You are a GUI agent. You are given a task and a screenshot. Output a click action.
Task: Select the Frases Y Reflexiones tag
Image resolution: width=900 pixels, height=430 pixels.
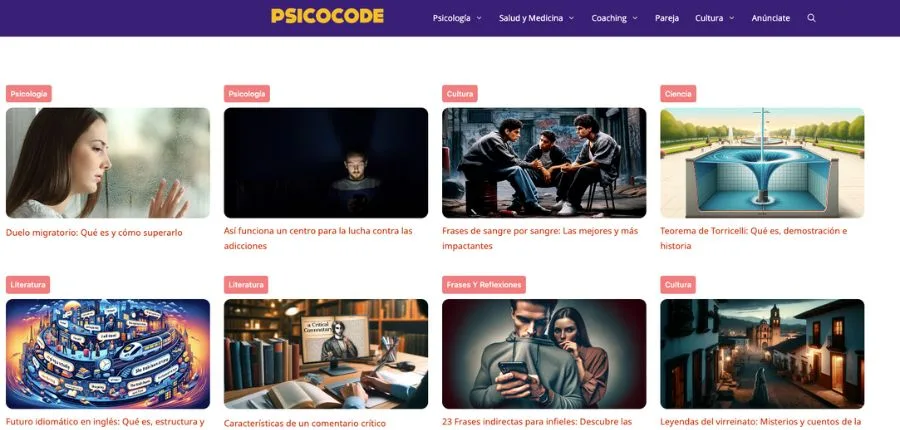(x=484, y=285)
